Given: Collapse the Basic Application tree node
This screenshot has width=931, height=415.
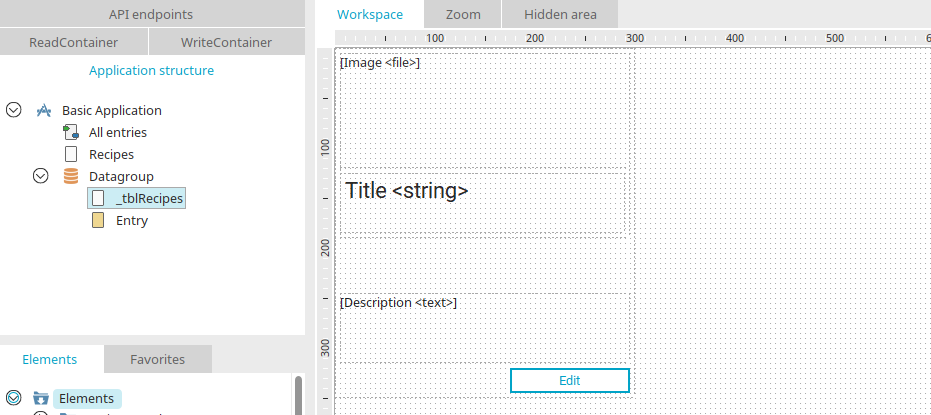Looking at the screenshot, I should [x=14, y=110].
